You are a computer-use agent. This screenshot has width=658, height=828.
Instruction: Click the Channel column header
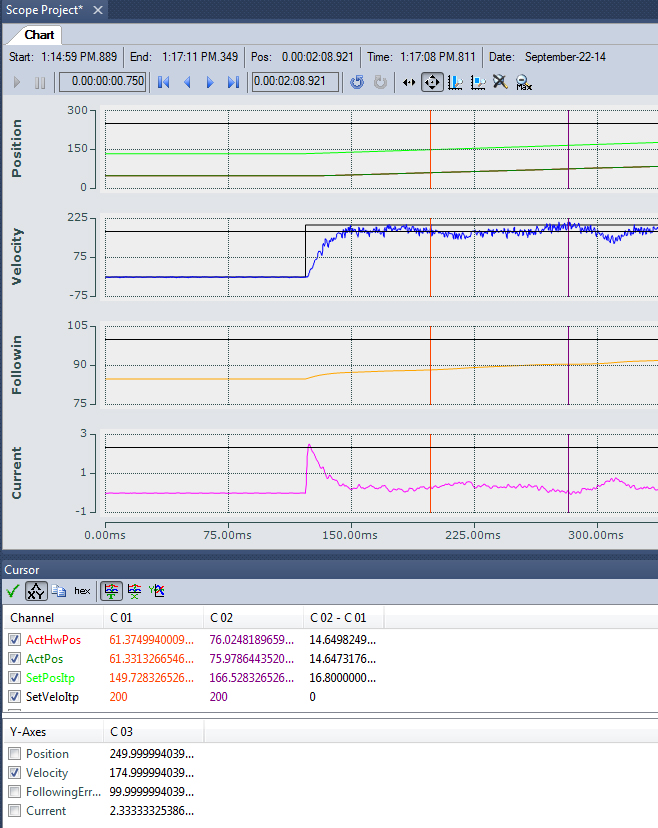(x=53, y=618)
